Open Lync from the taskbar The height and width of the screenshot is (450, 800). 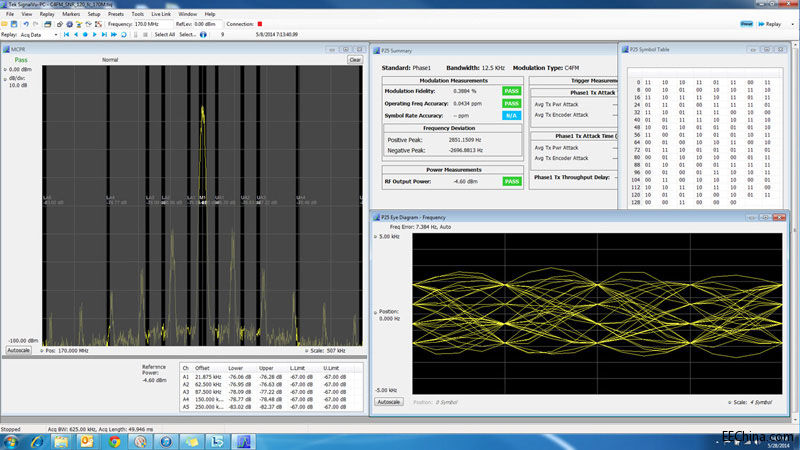[218, 441]
